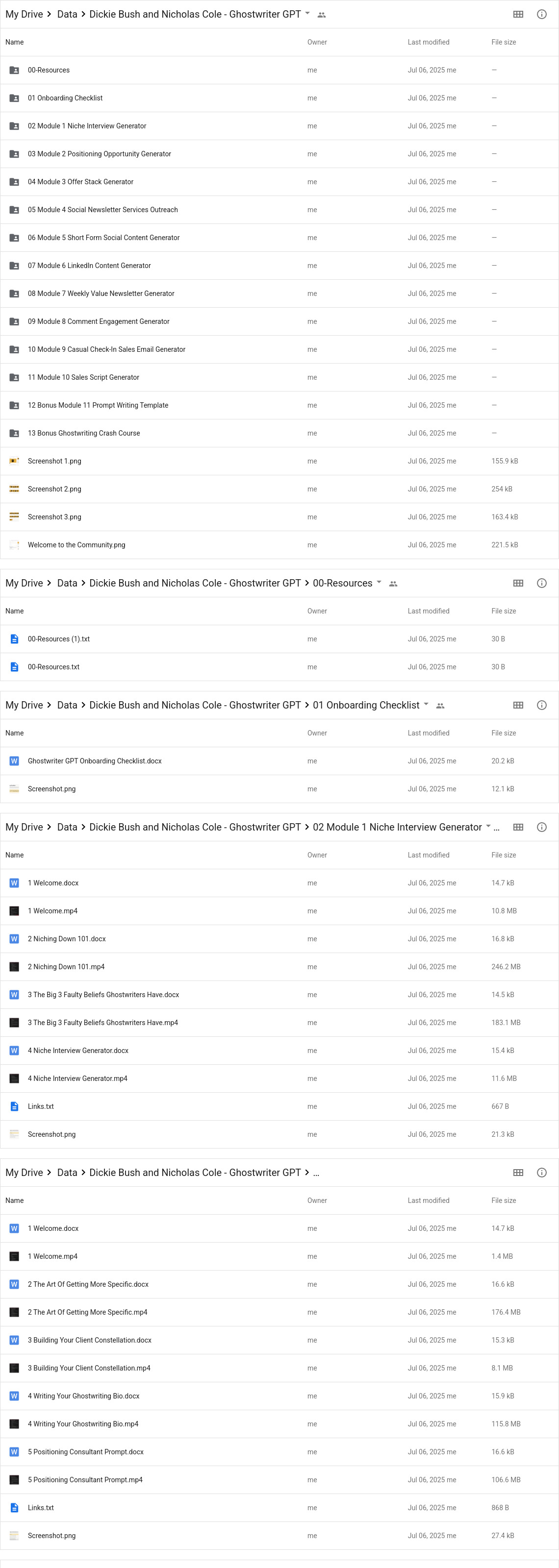Click shared-people icon next to 01 Onboarding Checklist
This screenshot has height=1568, width=559.
pyautogui.click(x=440, y=706)
